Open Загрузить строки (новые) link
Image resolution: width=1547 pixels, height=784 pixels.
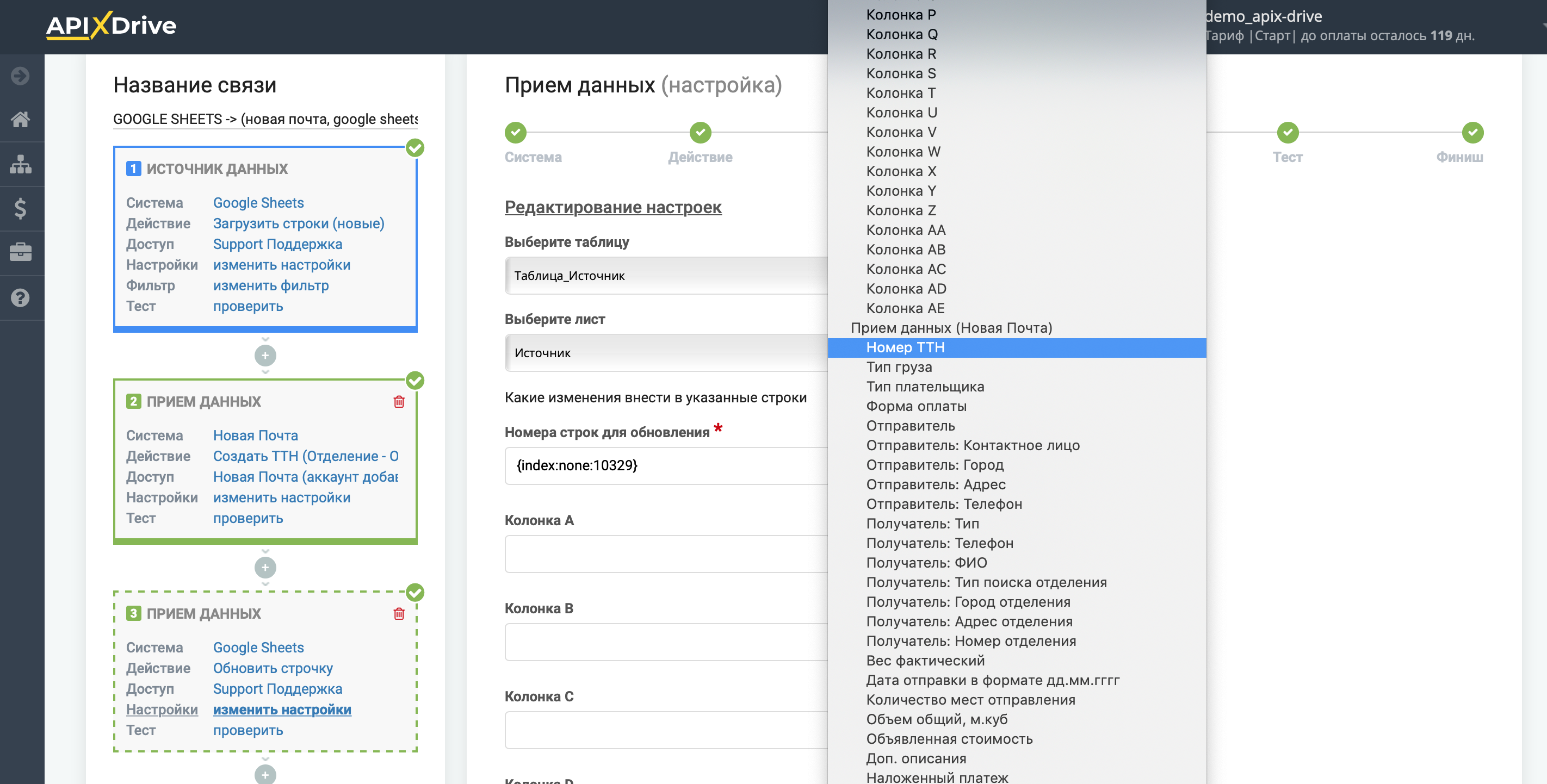click(x=299, y=223)
